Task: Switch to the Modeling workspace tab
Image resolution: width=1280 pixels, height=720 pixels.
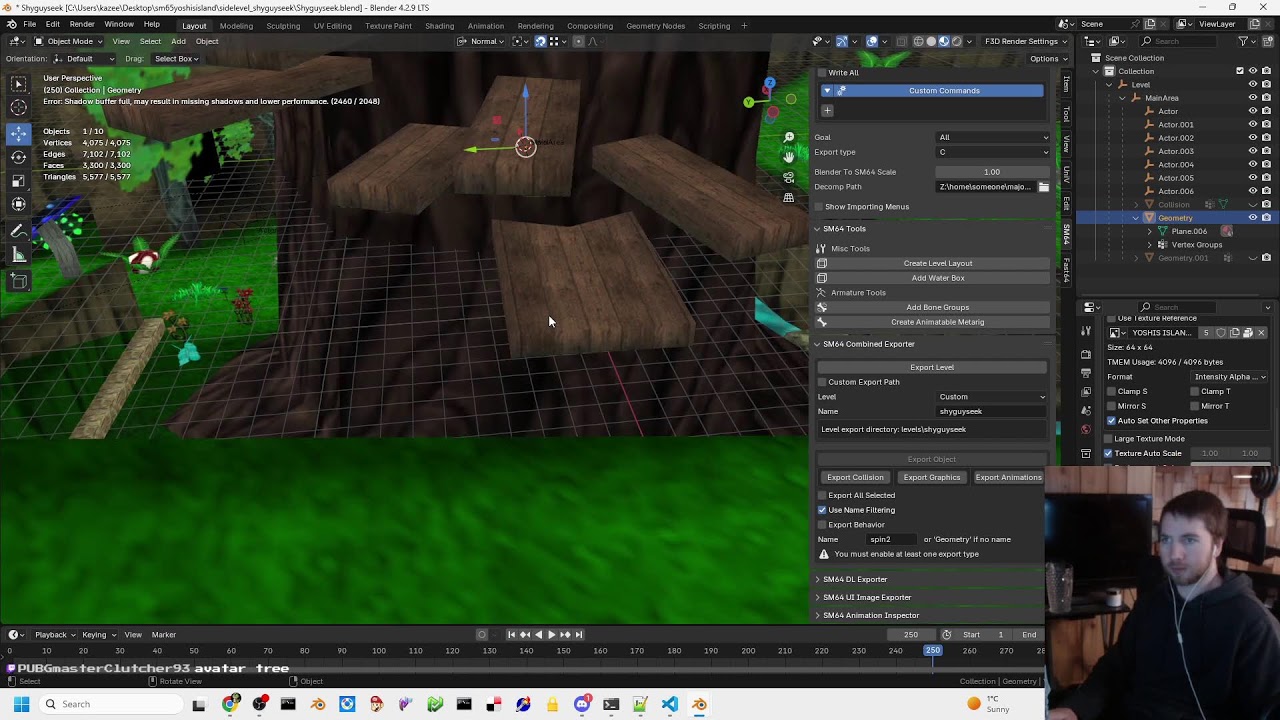Action: (x=236, y=26)
